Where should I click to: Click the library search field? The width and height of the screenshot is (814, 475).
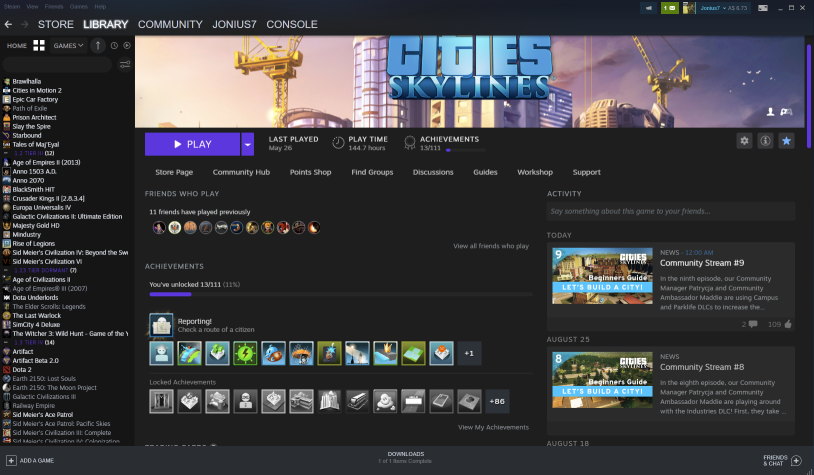tap(57, 64)
